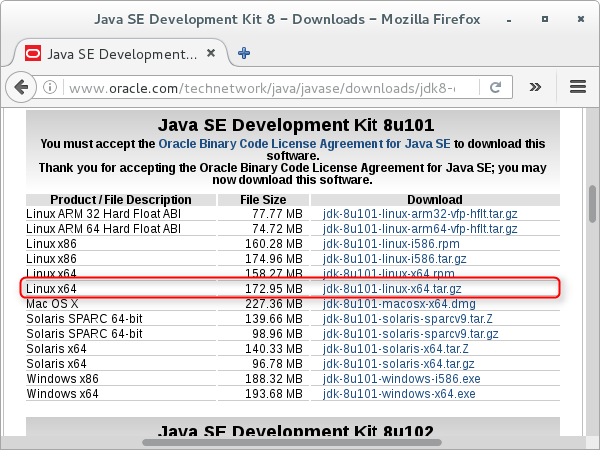
Task: Open a new tab with the plus icon
Action: (x=244, y=53)
